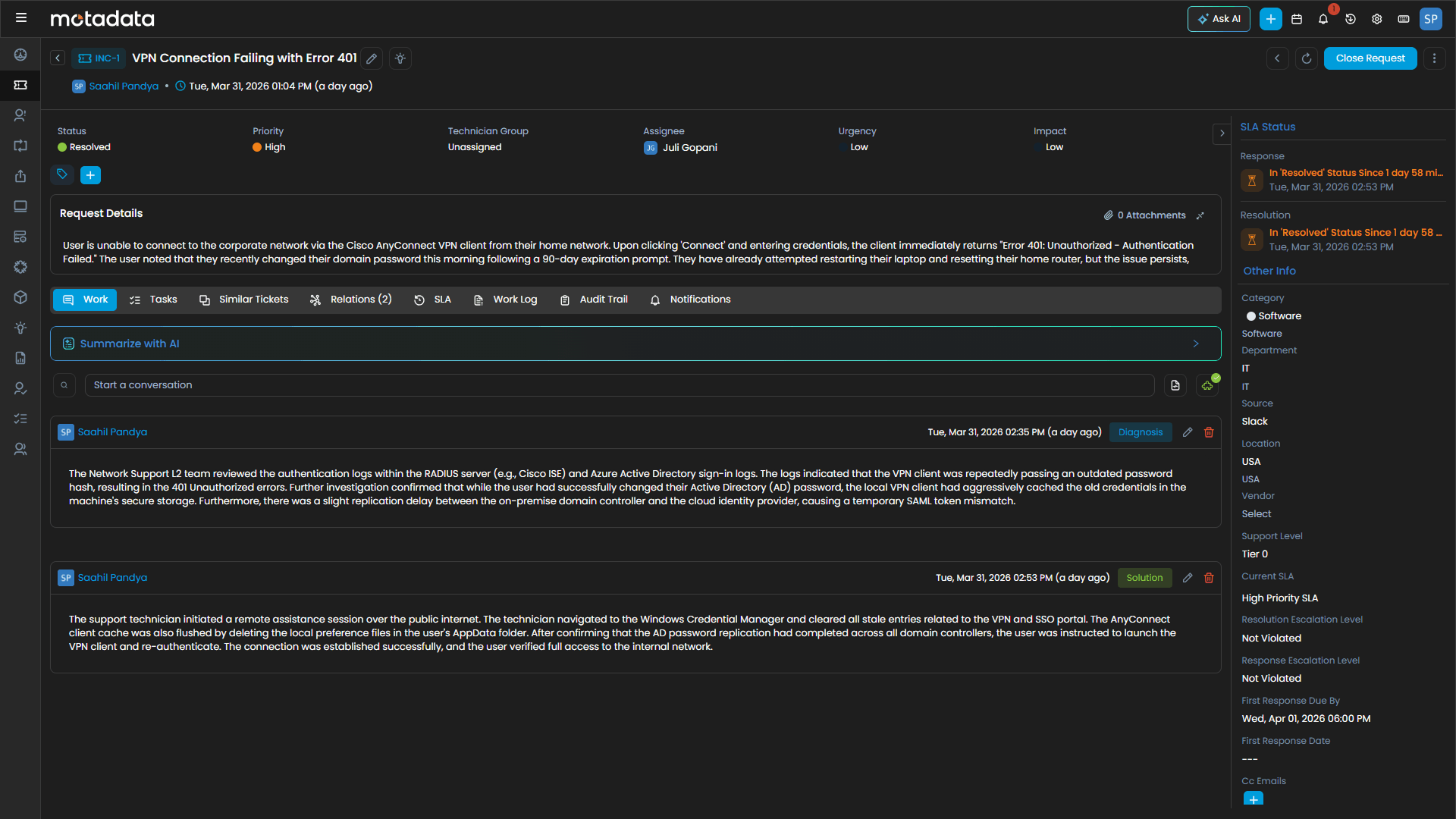
Task: Open the Vendor Select dropdown
Action: click(1257, 514)
